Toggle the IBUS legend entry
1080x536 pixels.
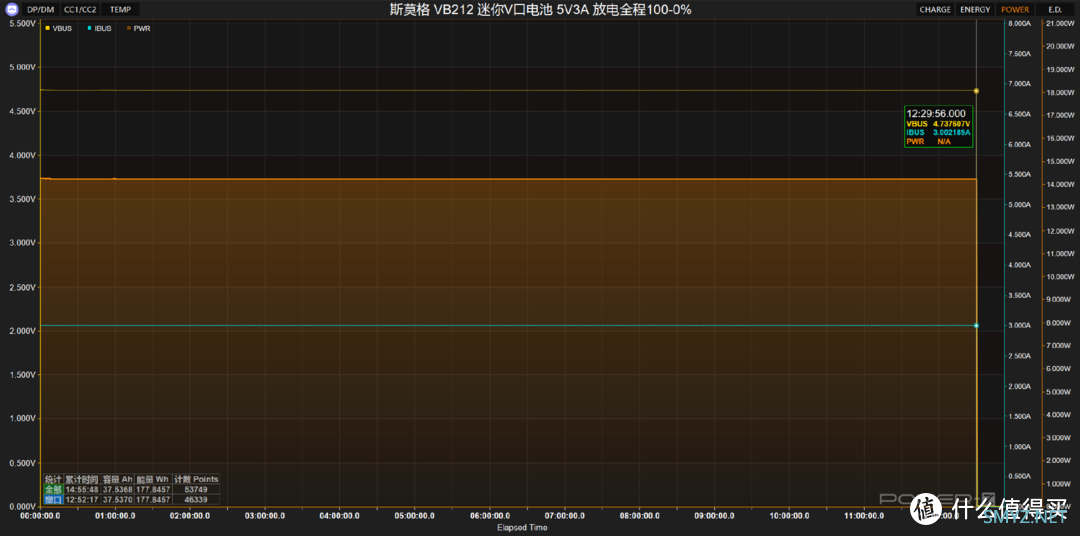coord(100,28)
